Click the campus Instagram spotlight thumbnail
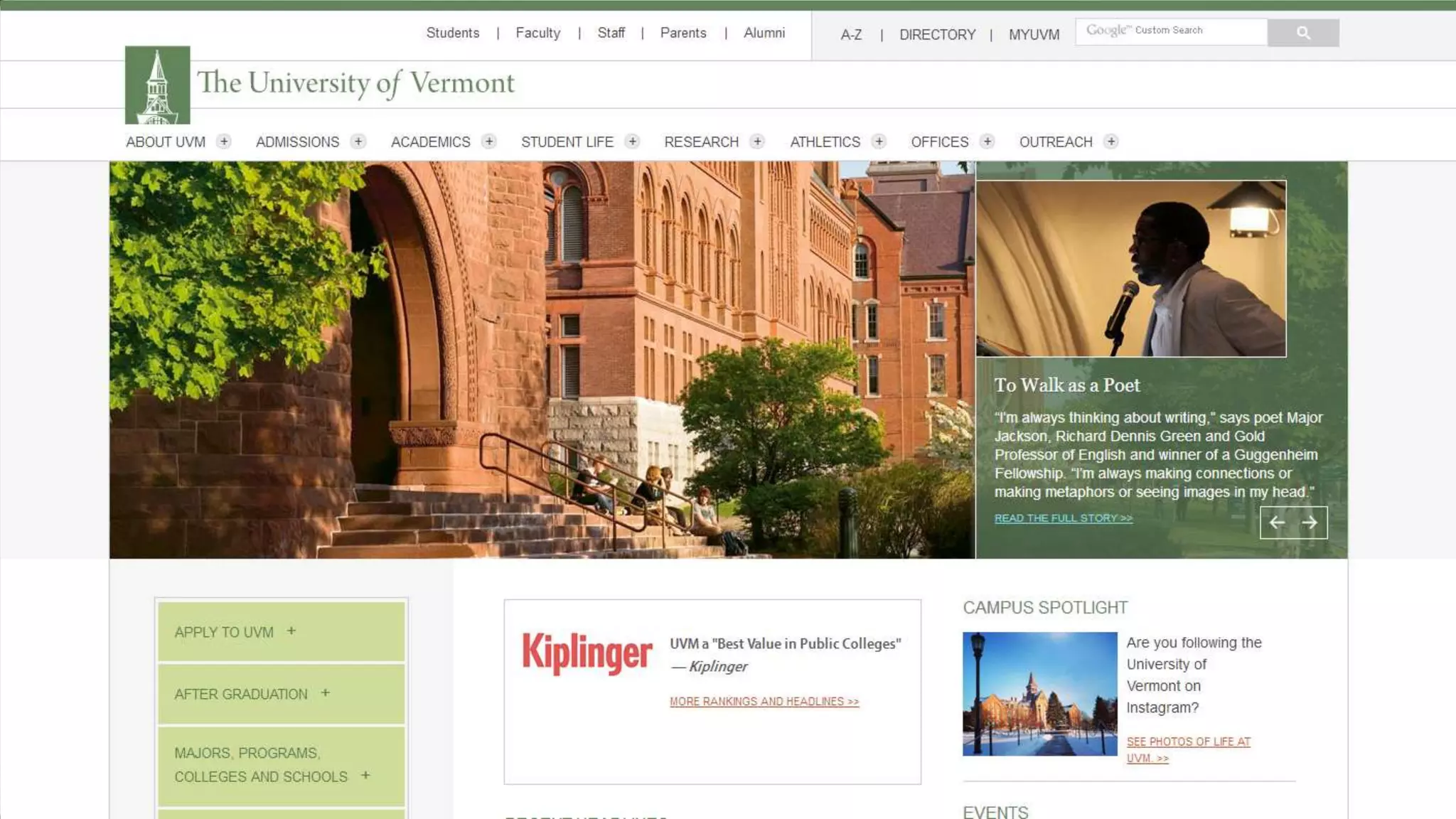This screenshot has height=819, width=1456. pos(1039,693)
